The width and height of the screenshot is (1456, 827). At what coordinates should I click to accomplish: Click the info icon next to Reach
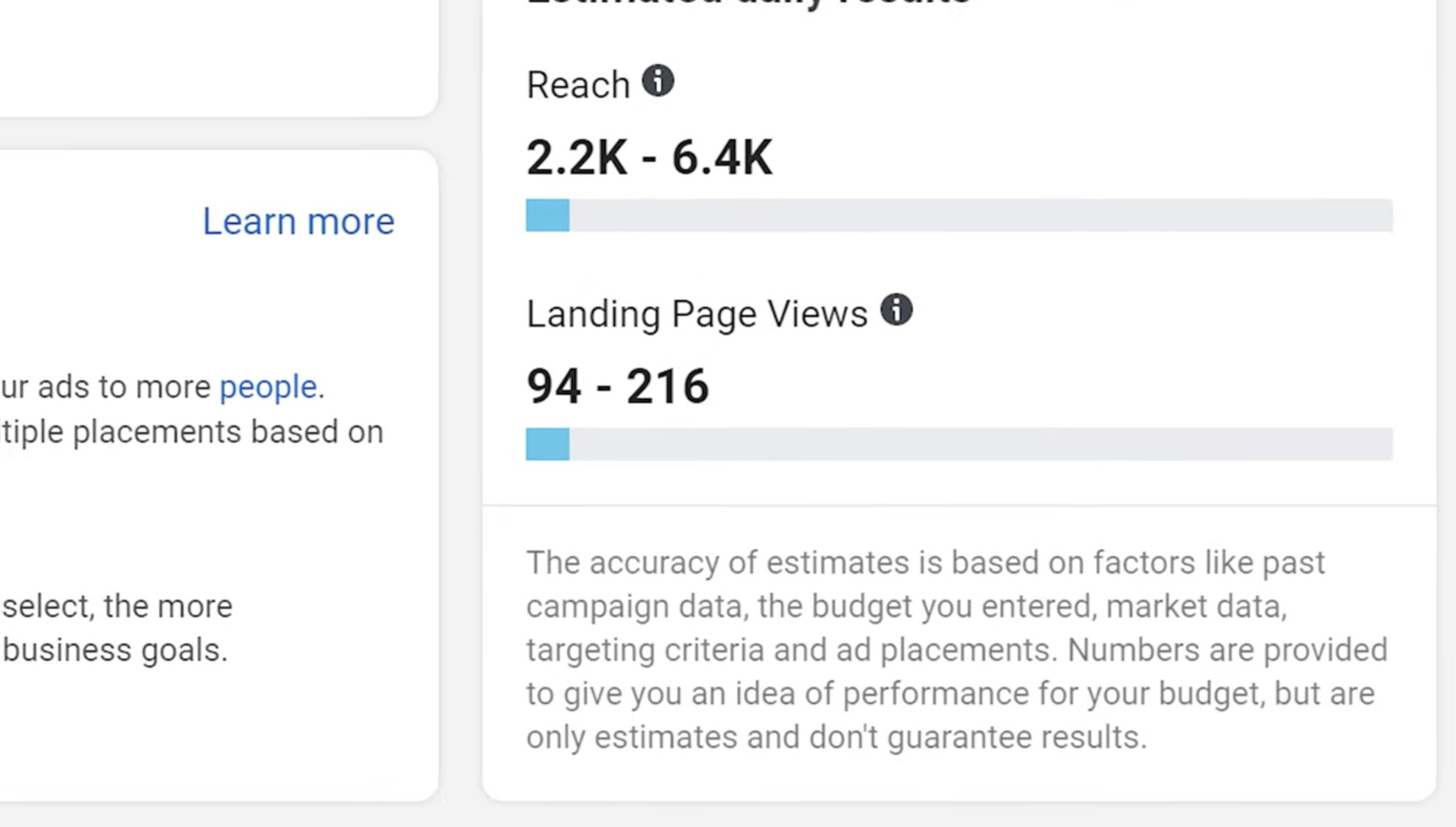point(658,81)
